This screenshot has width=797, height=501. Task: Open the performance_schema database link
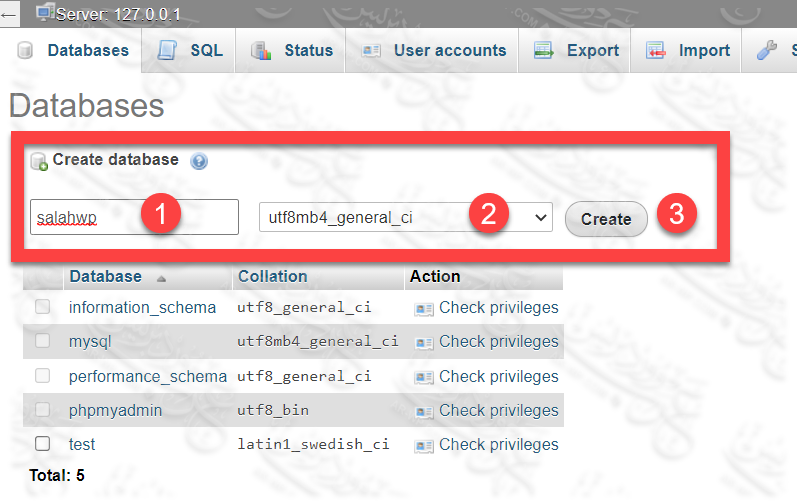click(x=147, y=376)
